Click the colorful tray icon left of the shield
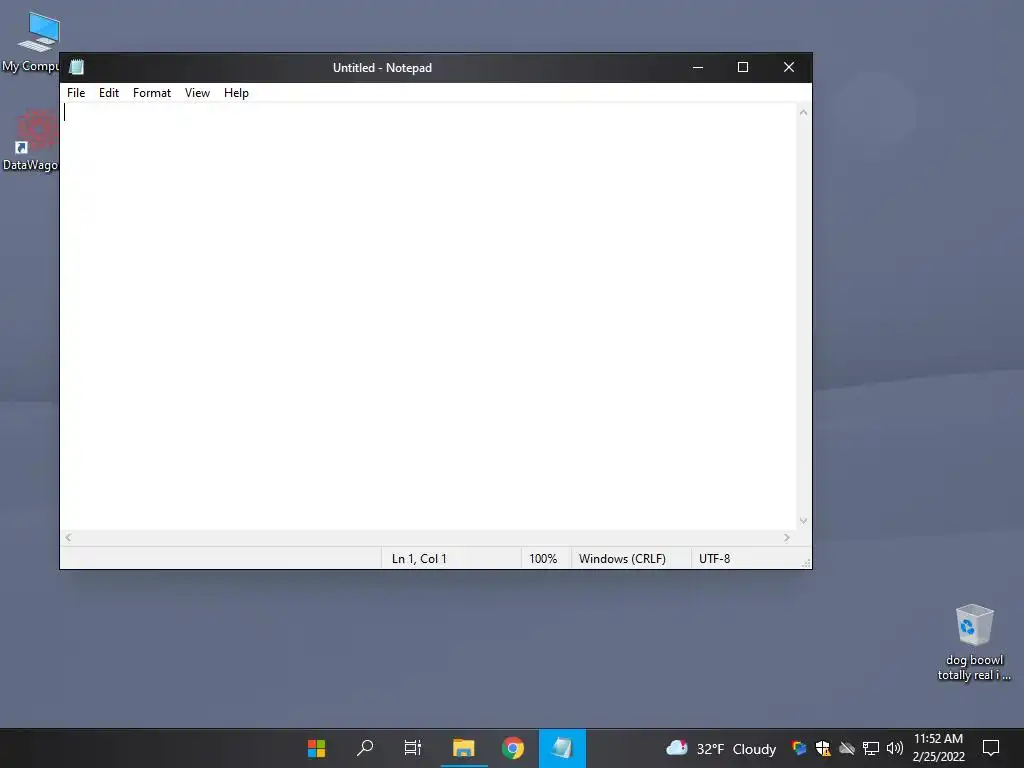 pyautogui.click(x=798, y=748)
